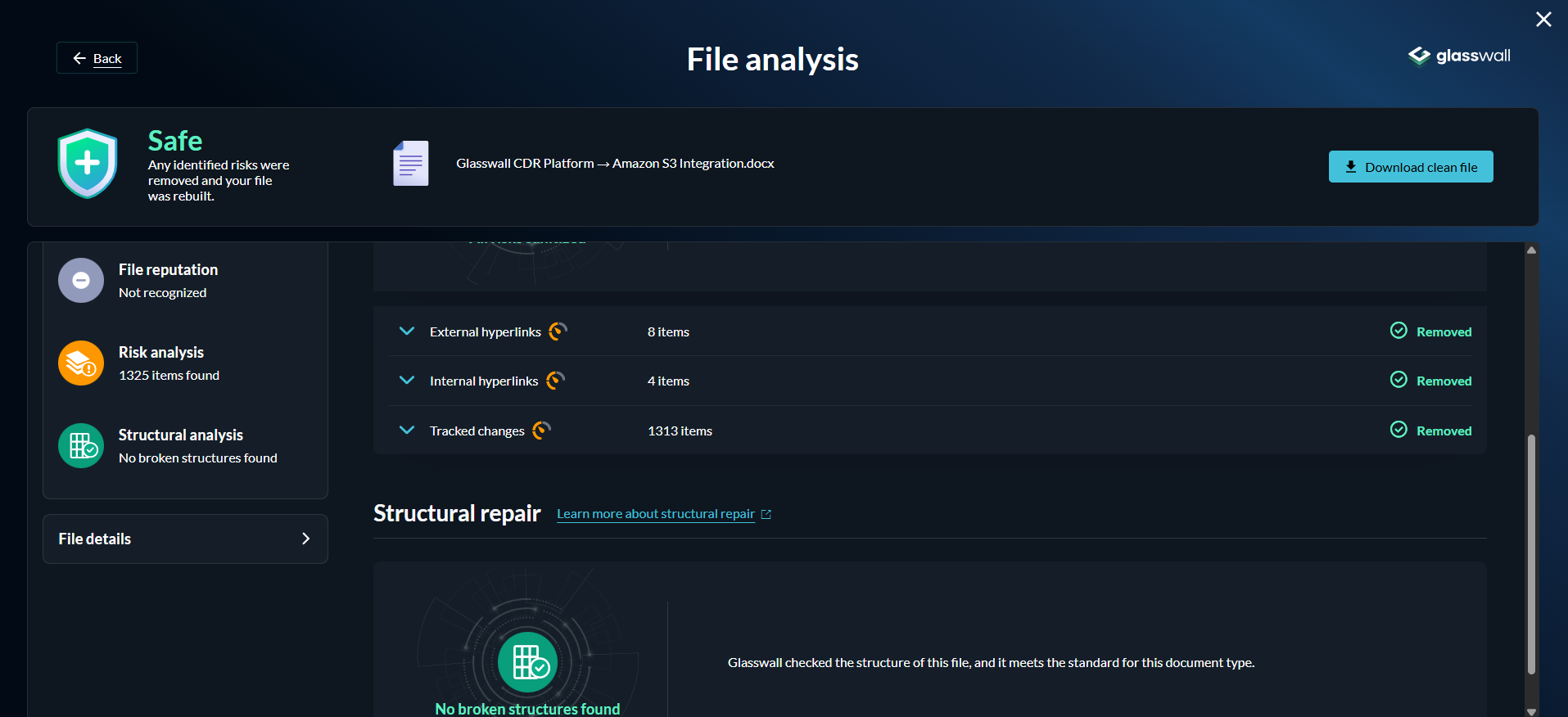Click the File reputation minus circle icon

81,281
